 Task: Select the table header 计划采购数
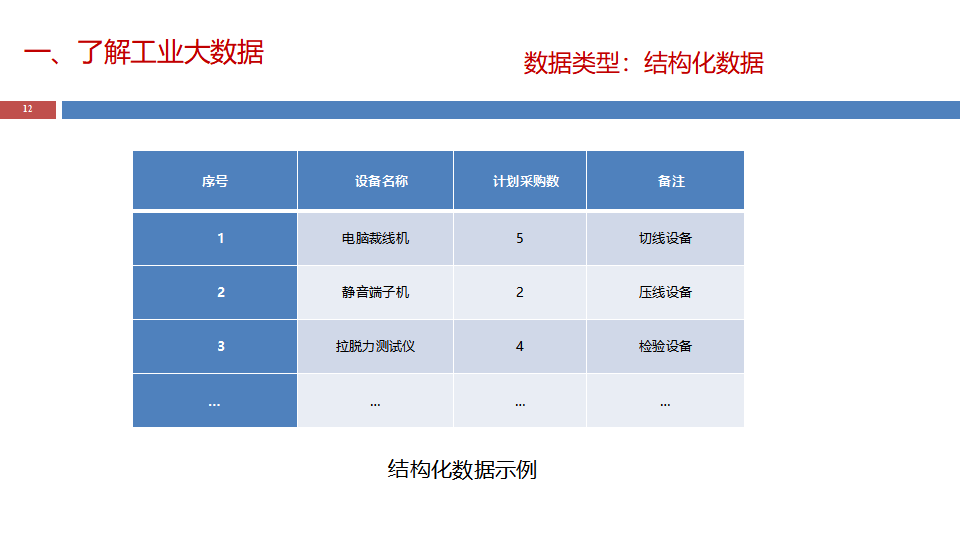[520, 181]
